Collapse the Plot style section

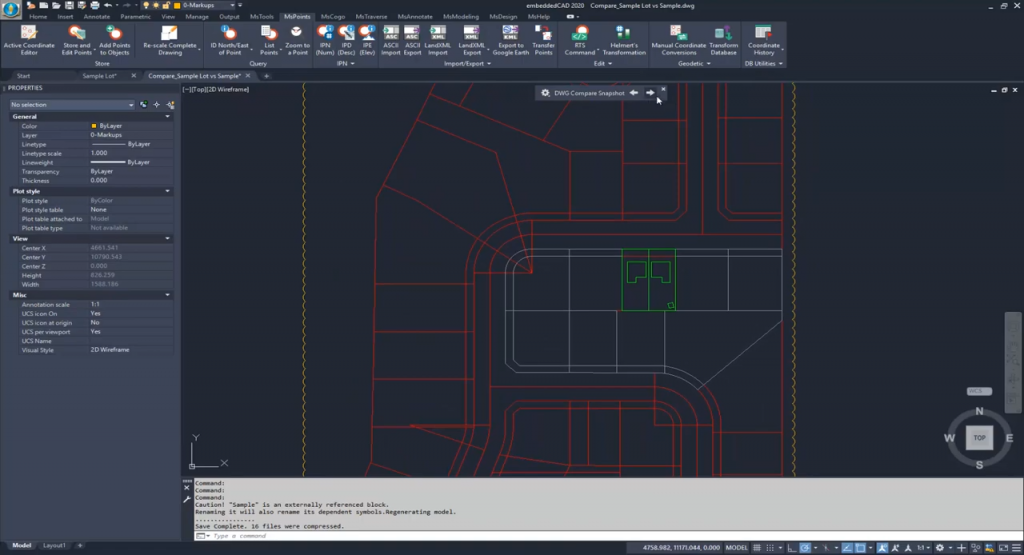(x=168, y=191)
